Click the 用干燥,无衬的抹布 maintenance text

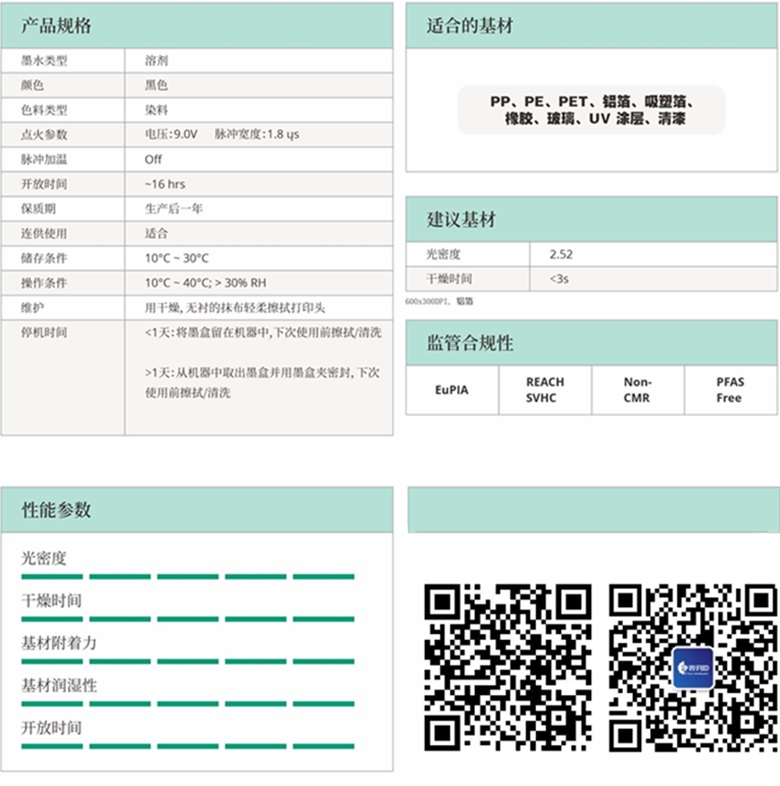coord(235,308)
